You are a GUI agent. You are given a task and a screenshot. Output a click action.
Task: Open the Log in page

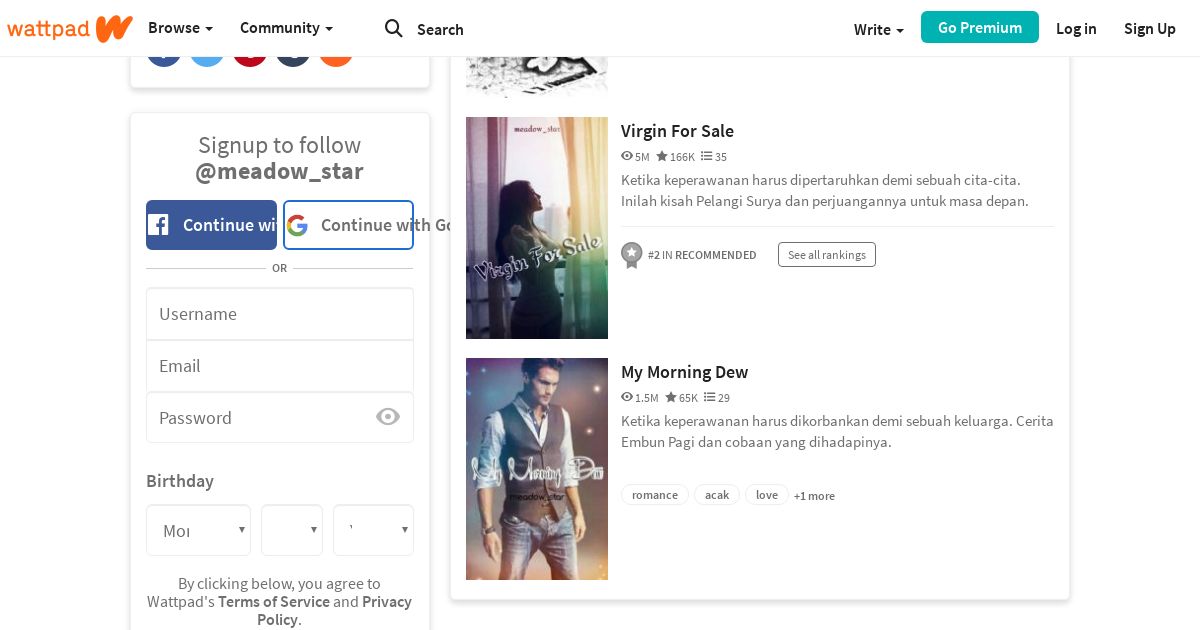click(1076, 29)
